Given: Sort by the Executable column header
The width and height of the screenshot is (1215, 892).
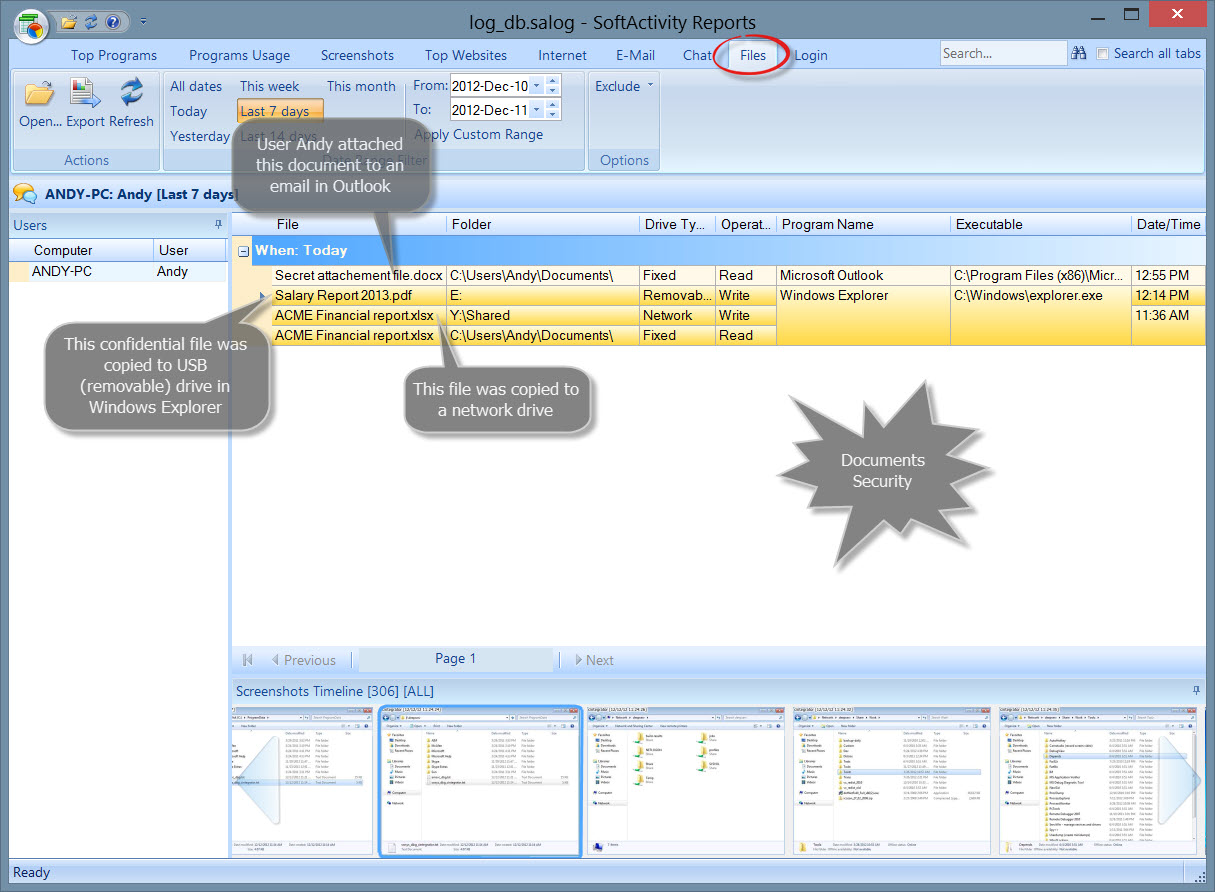Looking at the screenshot, I should pos(1041,224).
